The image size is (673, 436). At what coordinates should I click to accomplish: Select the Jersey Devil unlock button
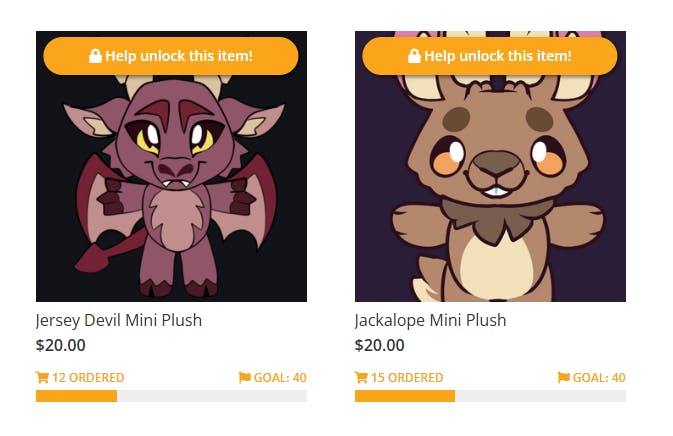[171, 56]
